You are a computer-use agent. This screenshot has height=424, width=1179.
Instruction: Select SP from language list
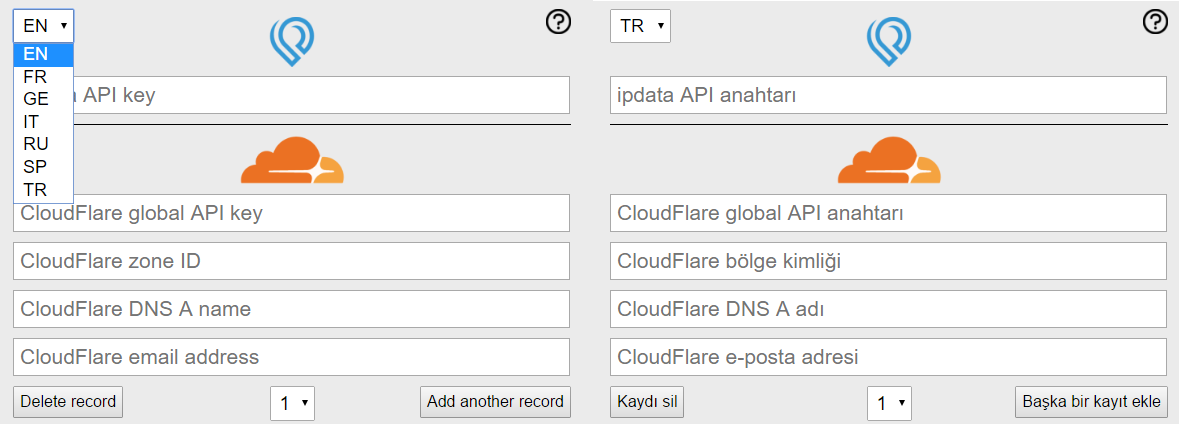44,167
